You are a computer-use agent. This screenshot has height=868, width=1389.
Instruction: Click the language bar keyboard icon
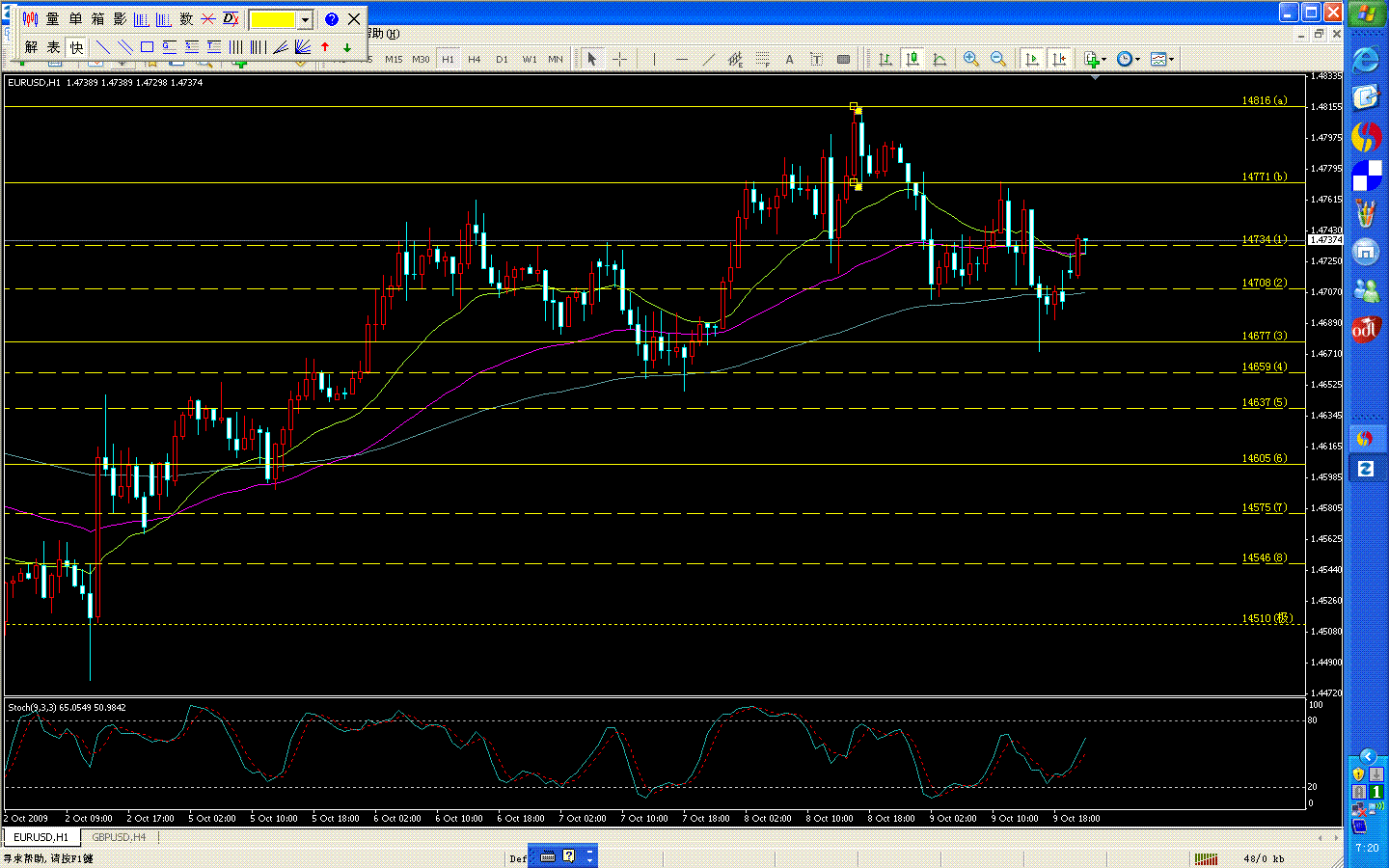coord(548,856)
